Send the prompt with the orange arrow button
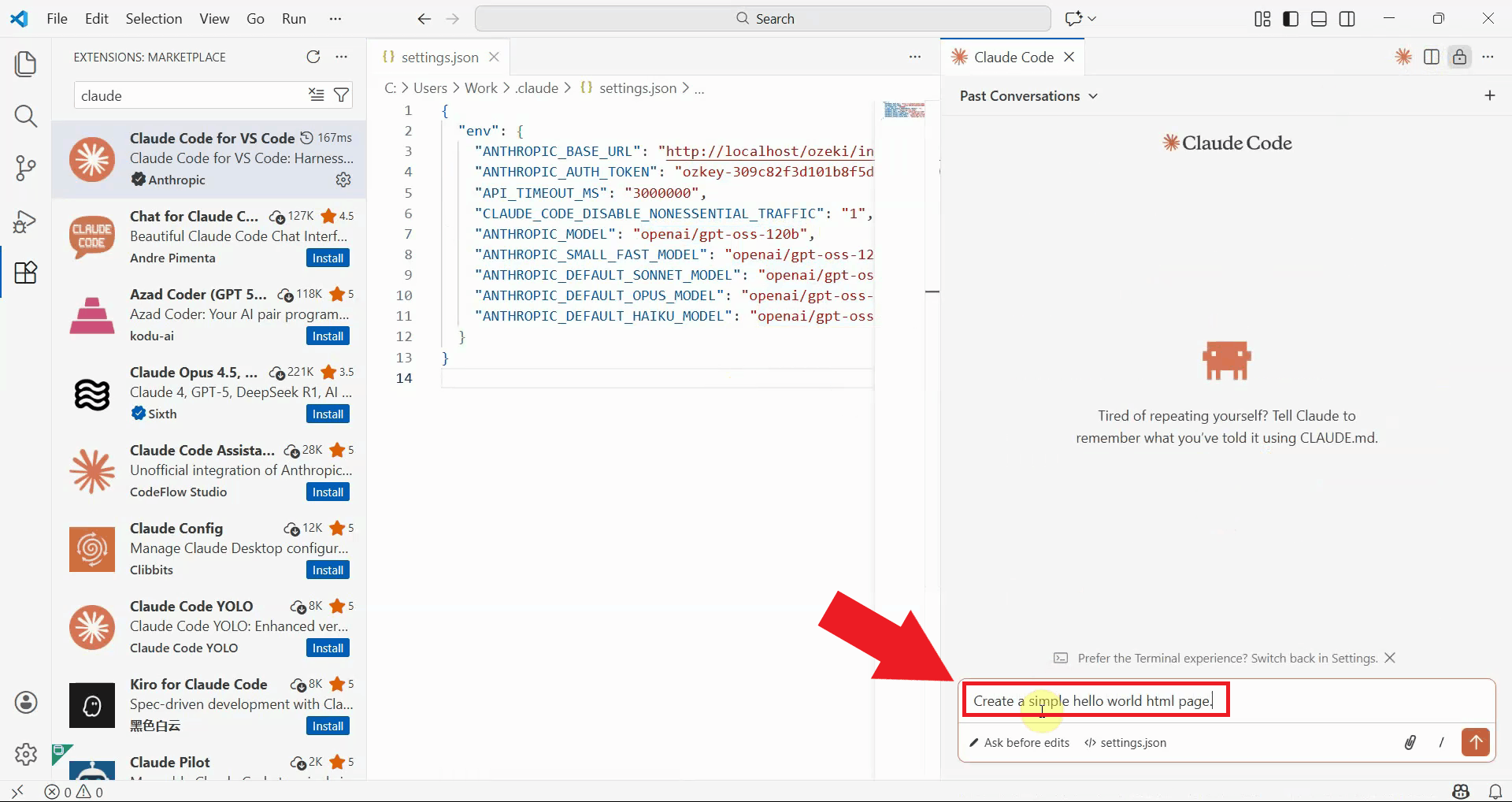 (x=1475, y=742)
